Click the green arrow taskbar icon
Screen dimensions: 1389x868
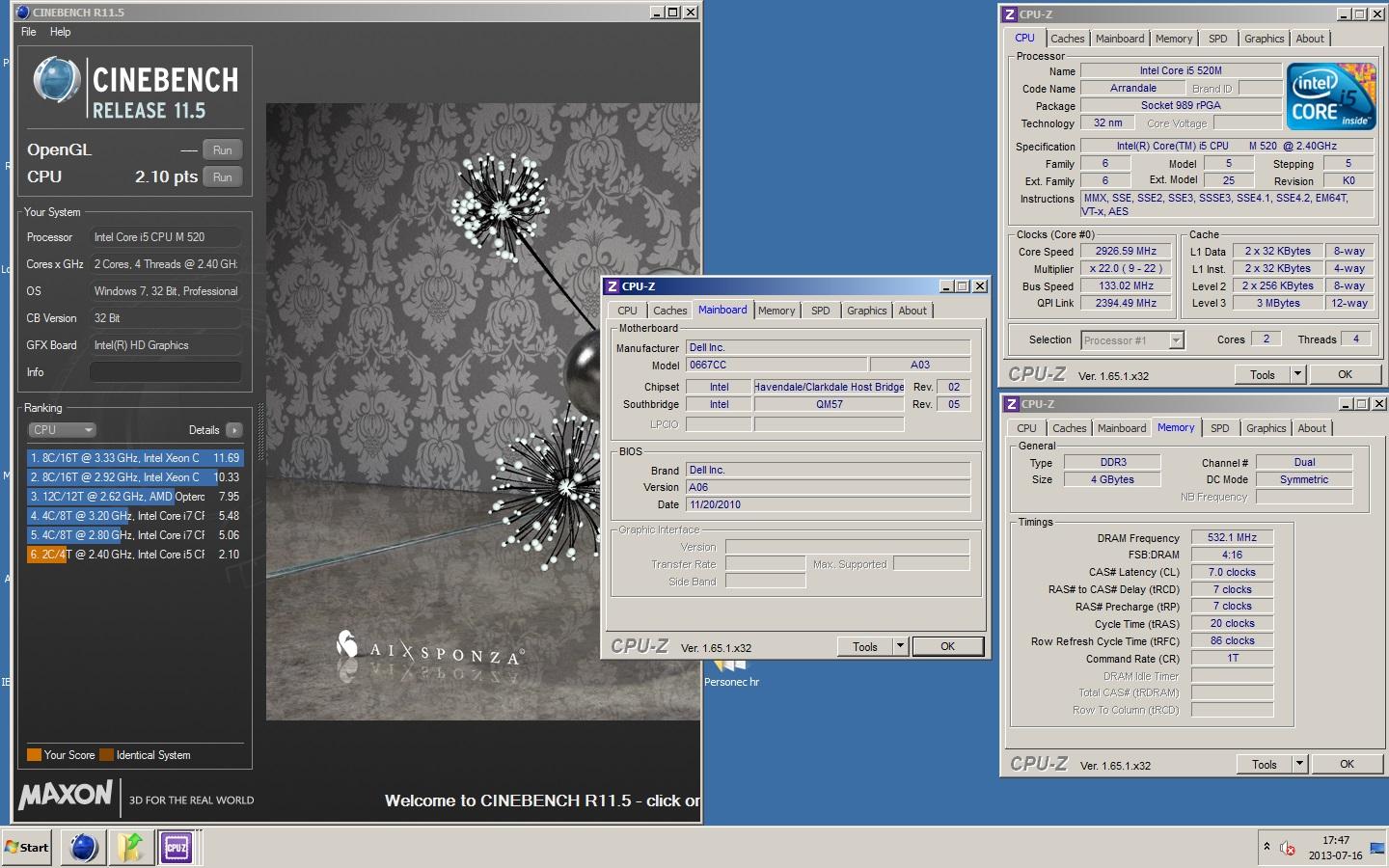point(130,848)
